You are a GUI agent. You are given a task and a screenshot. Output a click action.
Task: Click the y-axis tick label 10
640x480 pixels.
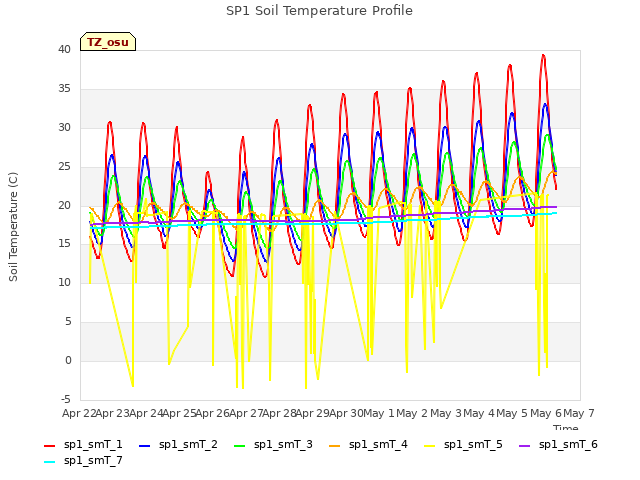(64, 283)
